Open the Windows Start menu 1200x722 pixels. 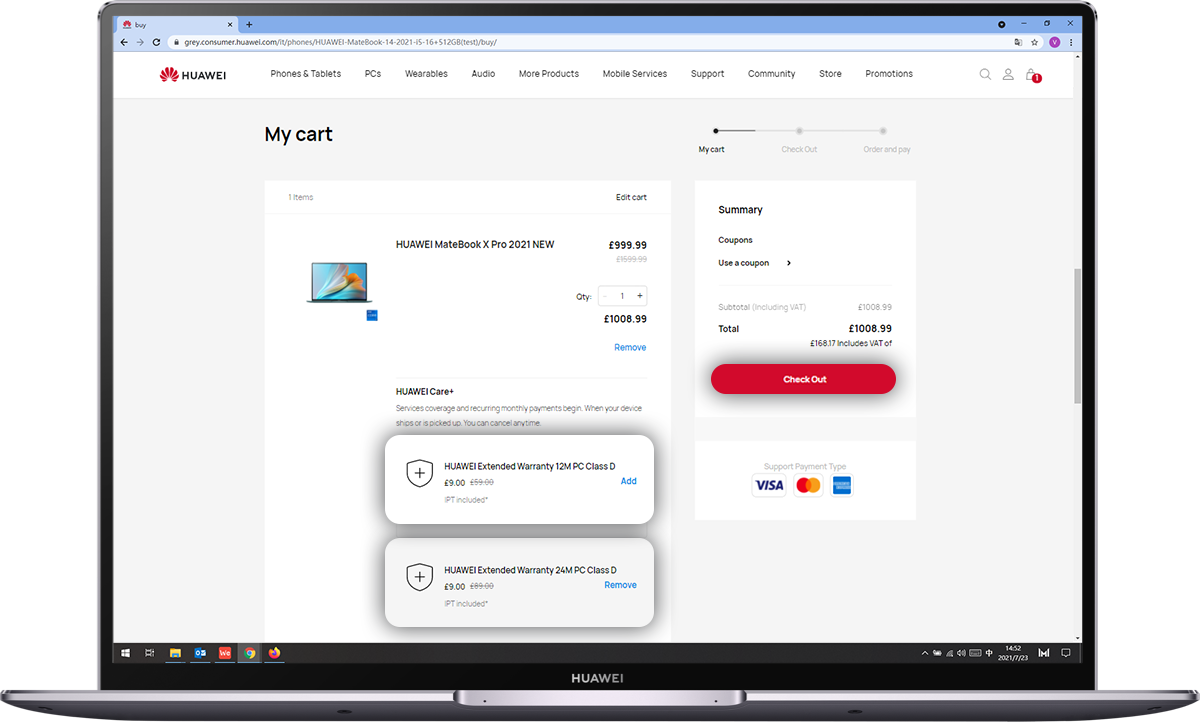126,653
